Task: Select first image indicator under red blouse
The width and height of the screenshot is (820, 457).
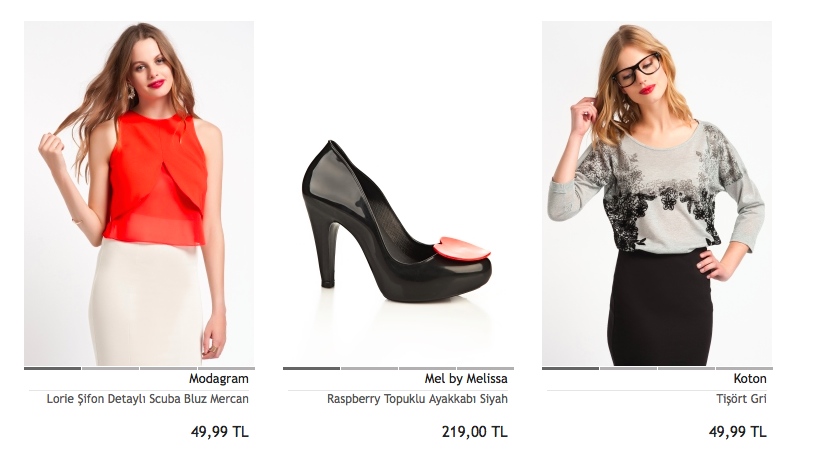Action: 52,368
